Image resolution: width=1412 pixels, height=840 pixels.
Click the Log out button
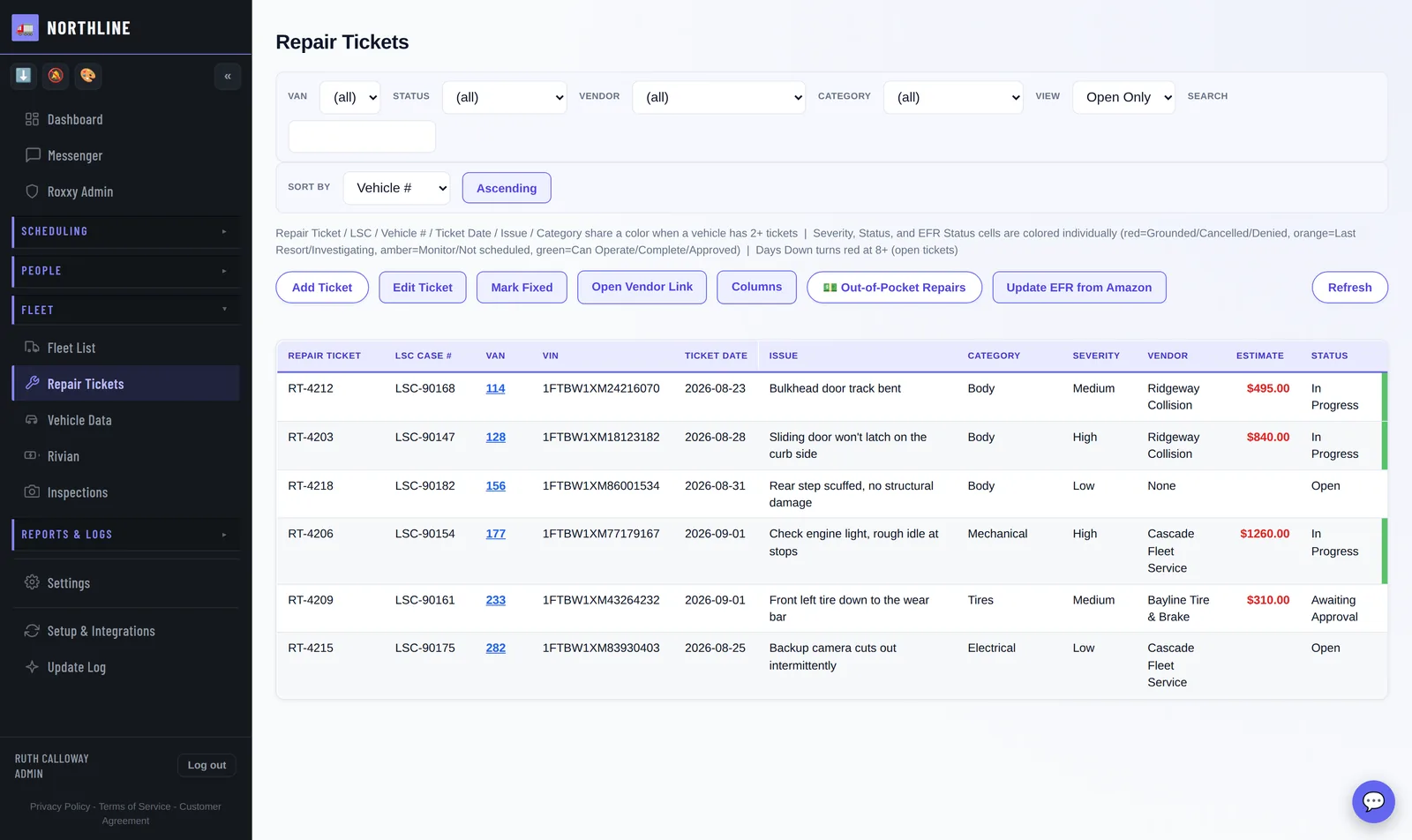point(207,765)
